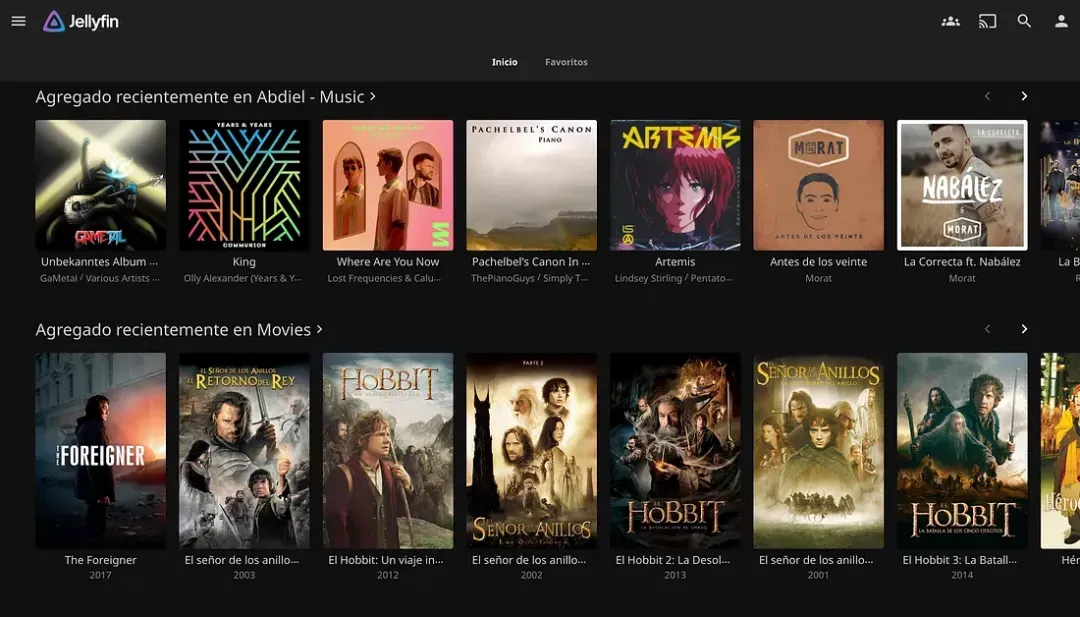1080x617 pixels.
Task: Open the SyncPlay group icon
Action: [x=951, y=21]
